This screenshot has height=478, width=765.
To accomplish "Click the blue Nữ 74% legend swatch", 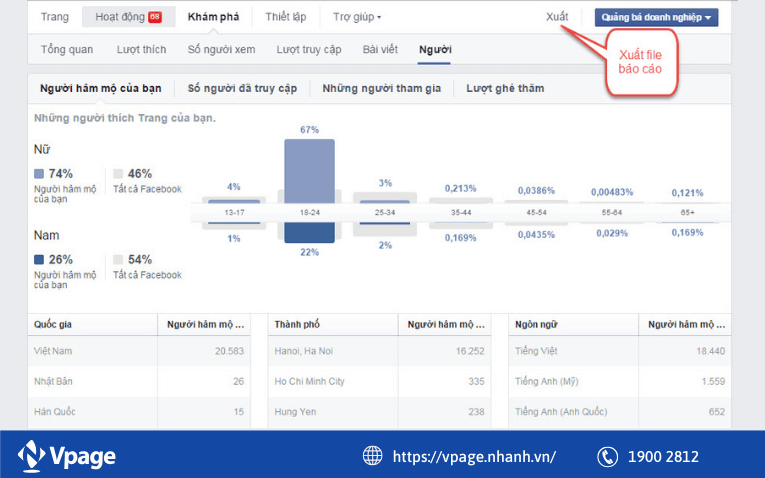I will coord(39,173).
